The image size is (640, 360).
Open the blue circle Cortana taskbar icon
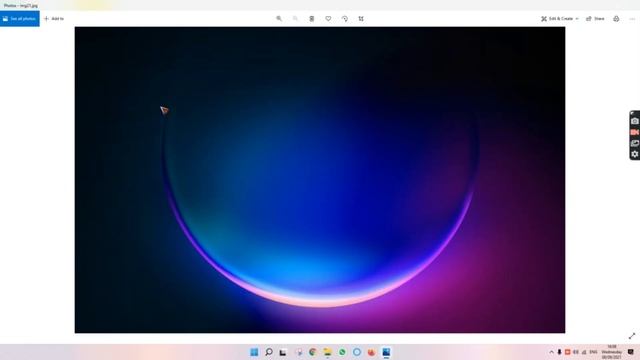[x=357, y=352]
